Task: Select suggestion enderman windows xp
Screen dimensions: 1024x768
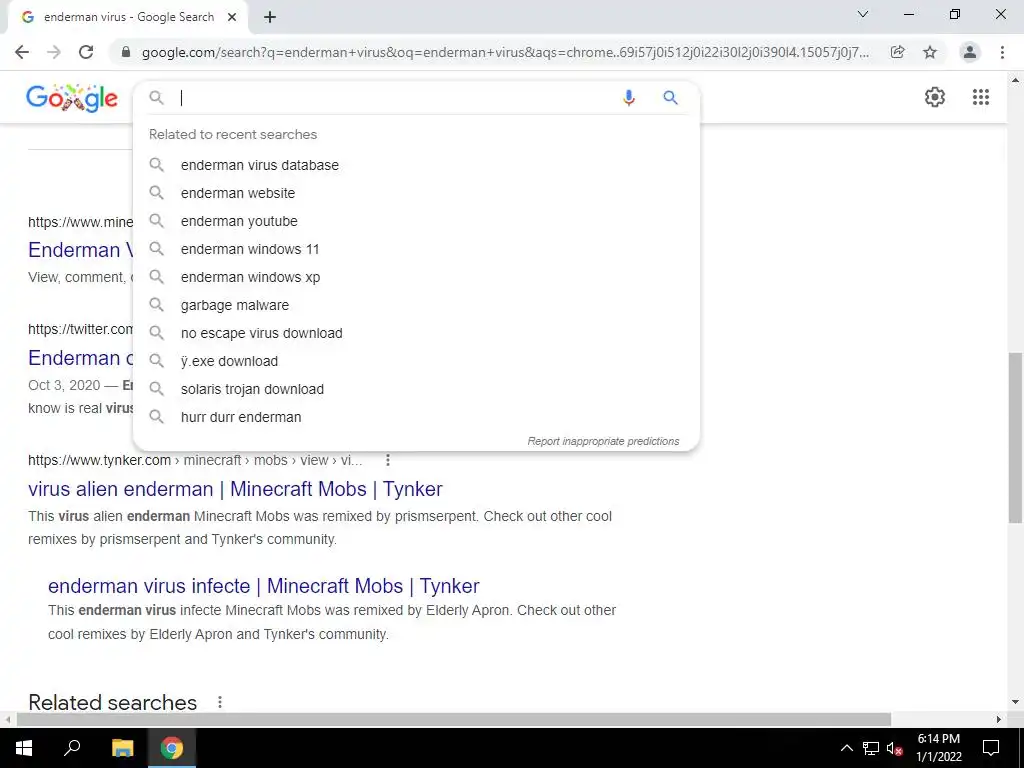Action: click(x=416, y=278)
